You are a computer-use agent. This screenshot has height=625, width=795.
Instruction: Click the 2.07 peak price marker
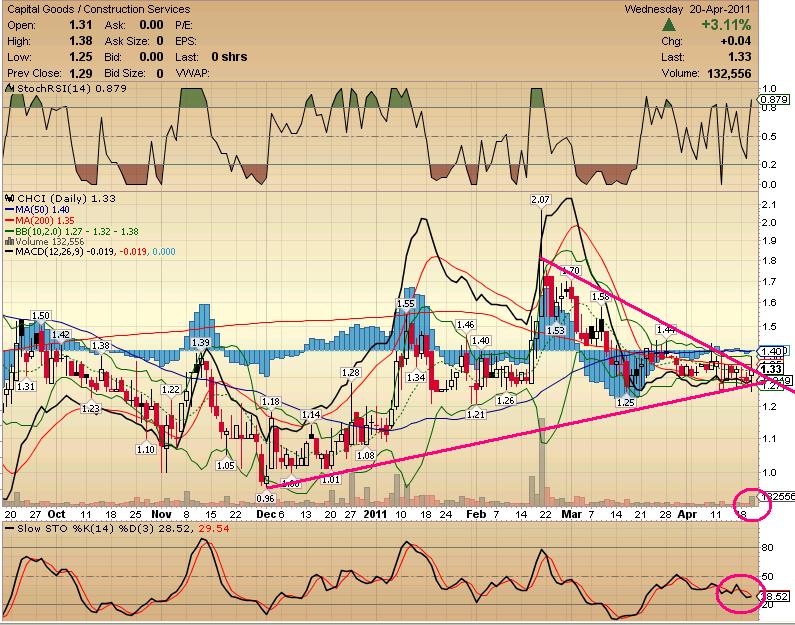(540, 200)
